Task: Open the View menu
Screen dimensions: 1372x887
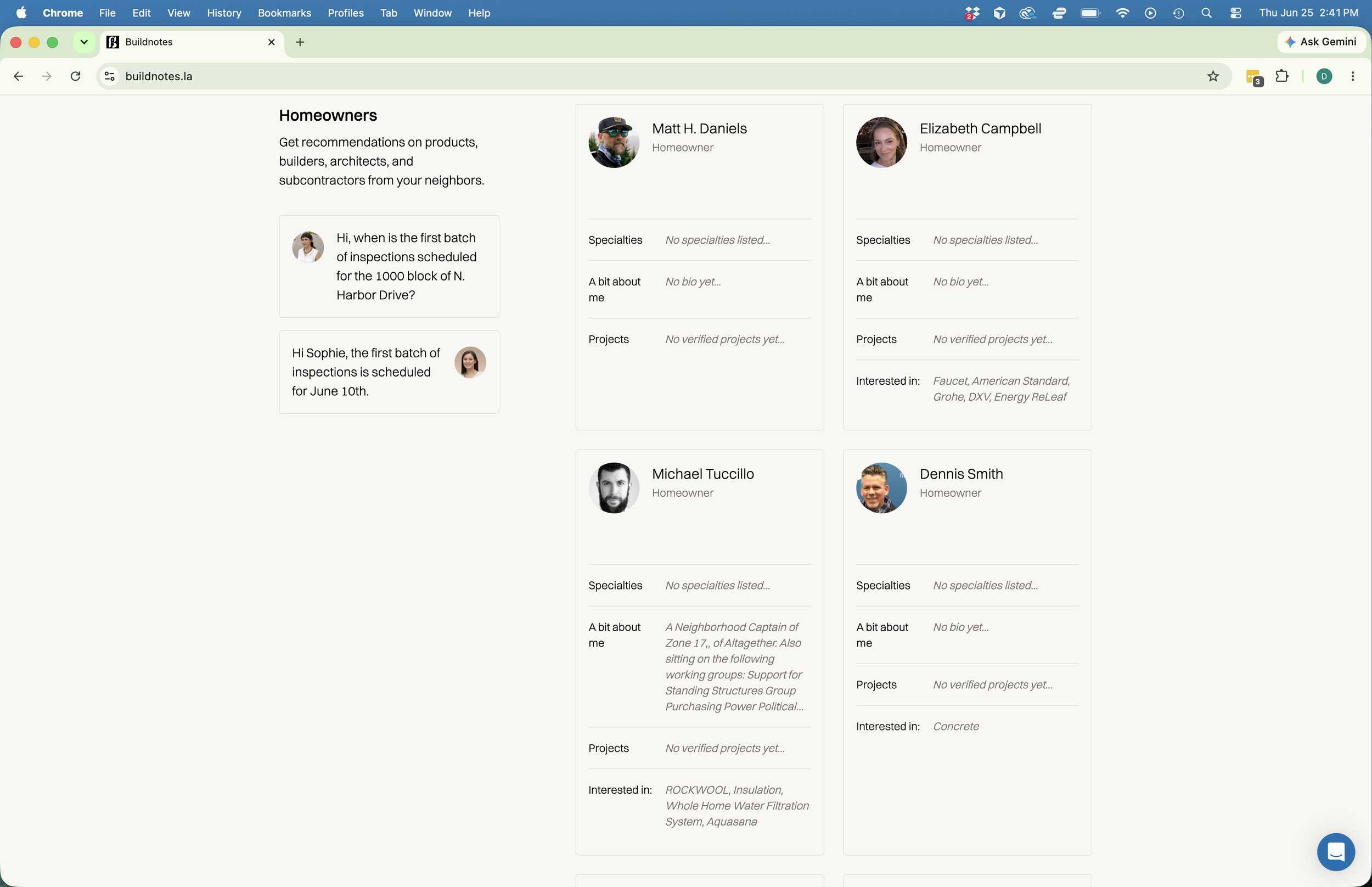Action: pyautogui.click(x=178, y=13)
